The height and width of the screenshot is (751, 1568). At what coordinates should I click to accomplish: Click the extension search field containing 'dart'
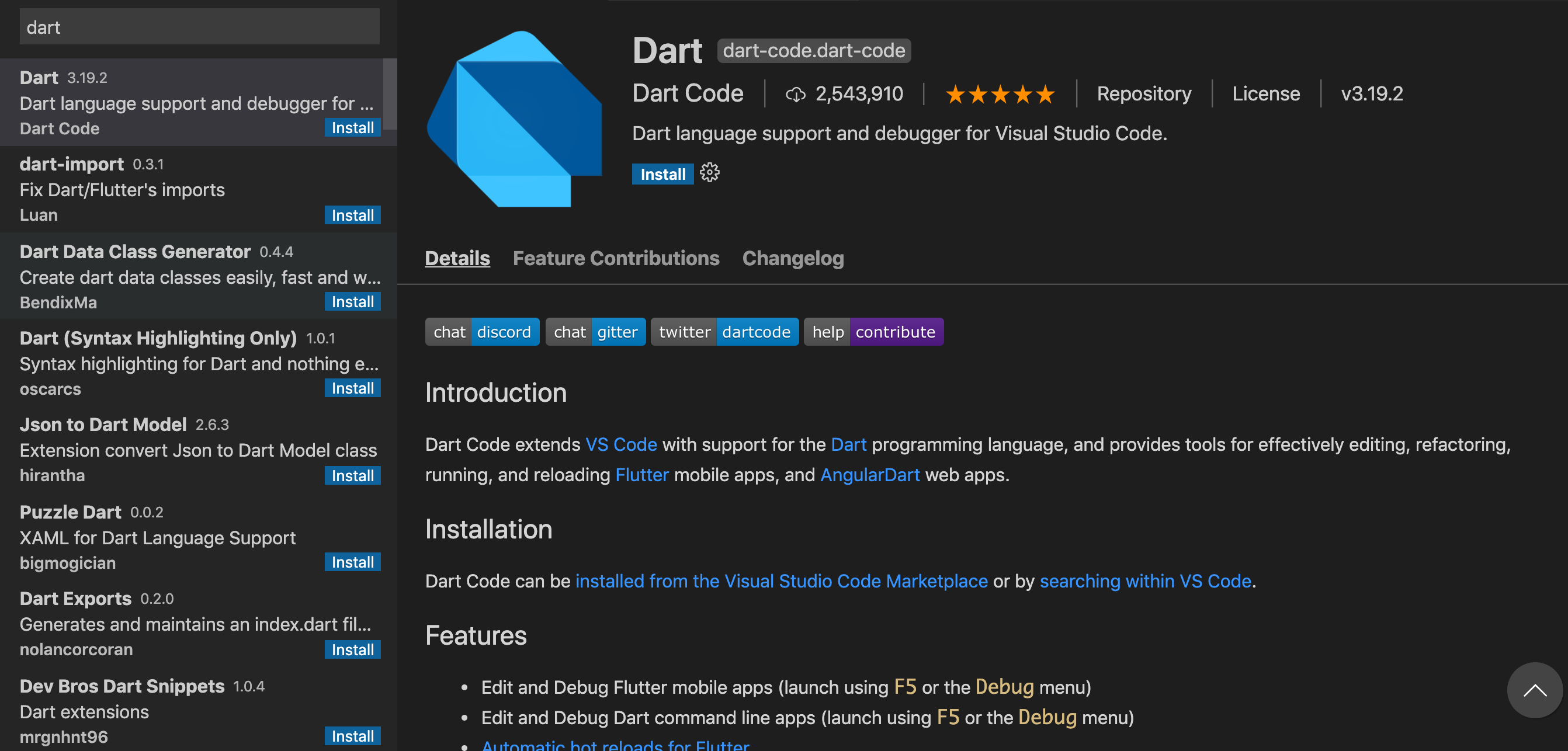coord(200,27)
